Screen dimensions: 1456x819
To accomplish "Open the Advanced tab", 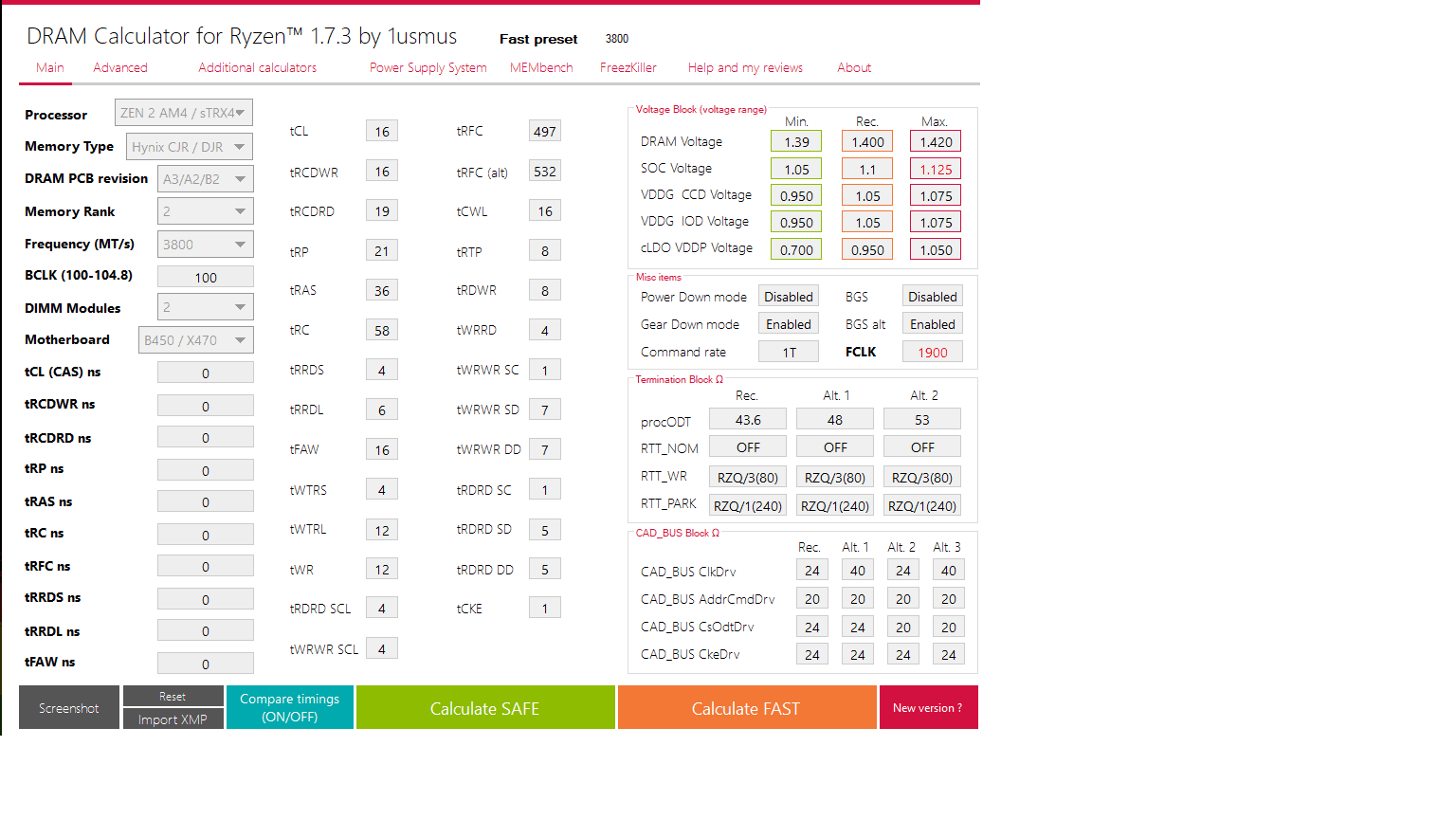I will pos(120,67).
